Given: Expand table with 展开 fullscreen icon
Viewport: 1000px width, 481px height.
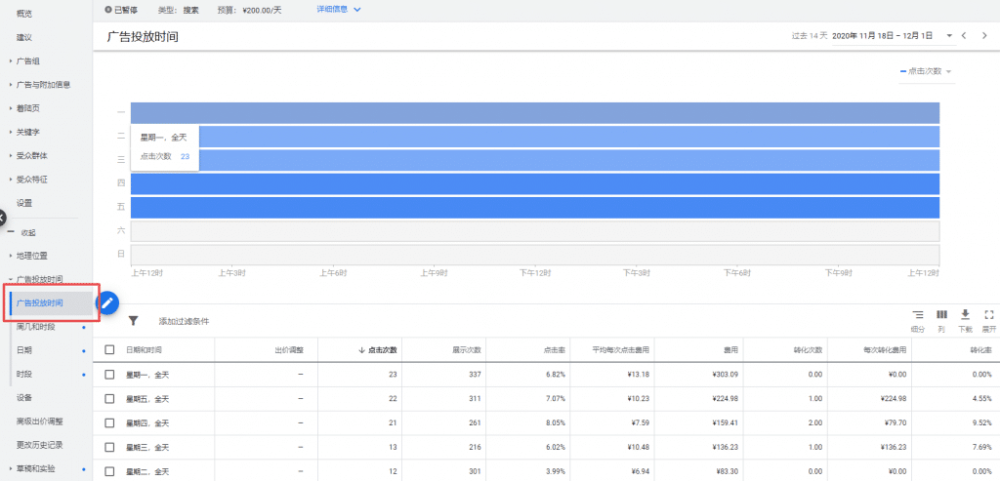Looking at the screenshot, I should [989, 314].
